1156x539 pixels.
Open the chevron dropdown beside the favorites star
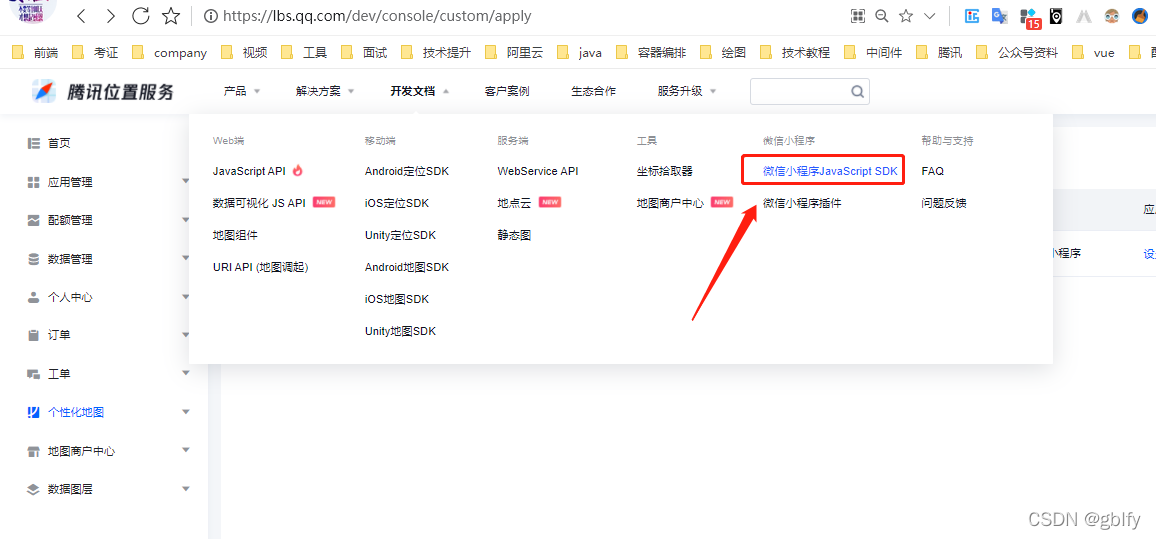pyautogui.click(x=930, y=15)
